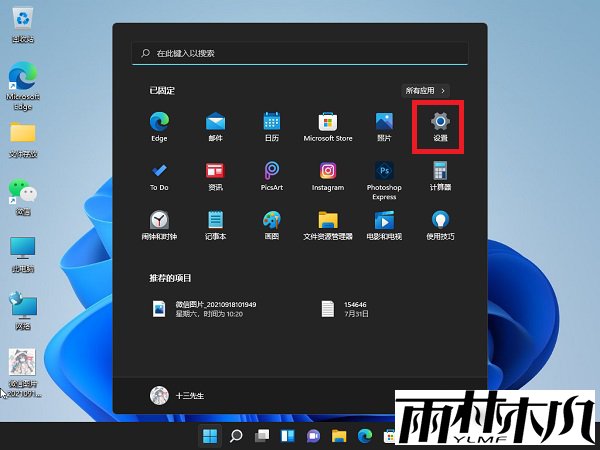Click 所有应用 all apps button

(425, 91)
